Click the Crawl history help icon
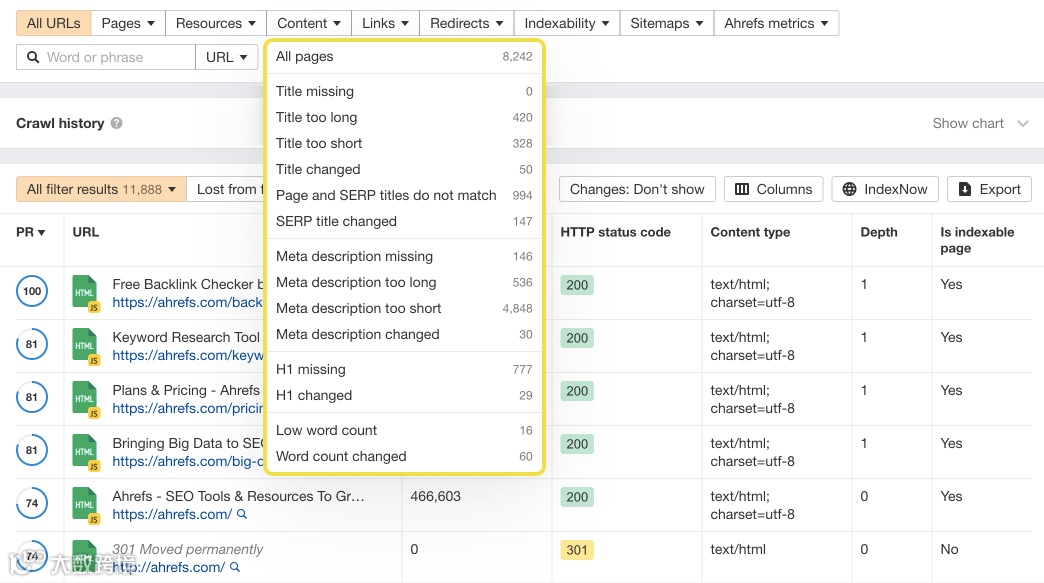This screenshot has width=1044, height=583. (117, 124)
